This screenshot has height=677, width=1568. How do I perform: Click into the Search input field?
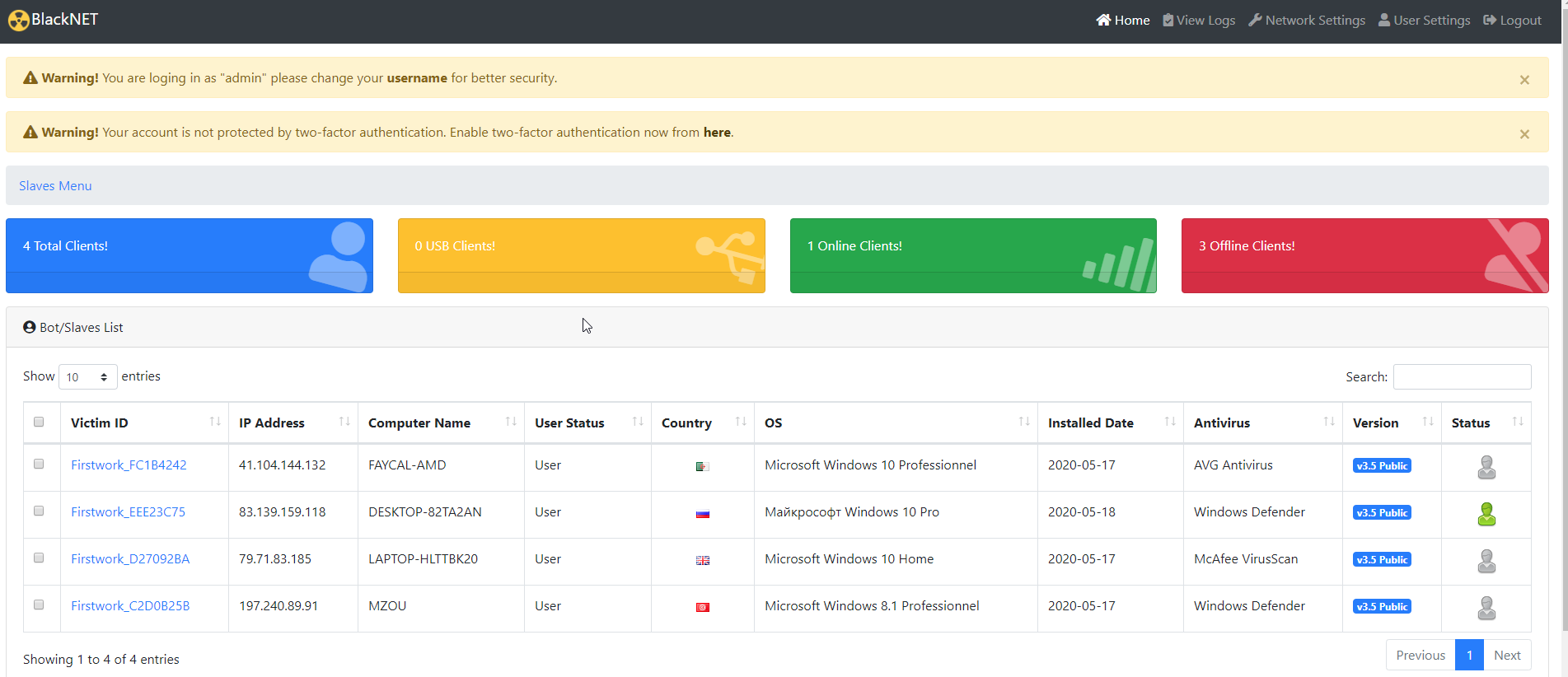point(1461,376)
